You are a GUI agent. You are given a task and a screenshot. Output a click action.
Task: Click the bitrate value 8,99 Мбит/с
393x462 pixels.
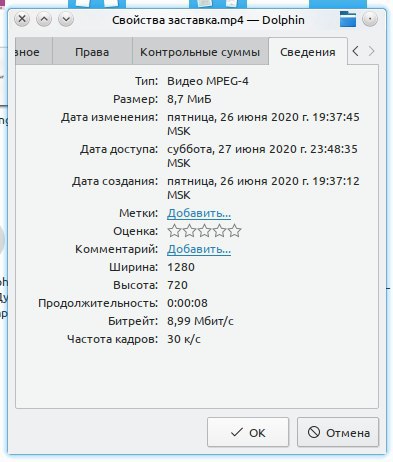pyautogui.click(x=200, y=321)
